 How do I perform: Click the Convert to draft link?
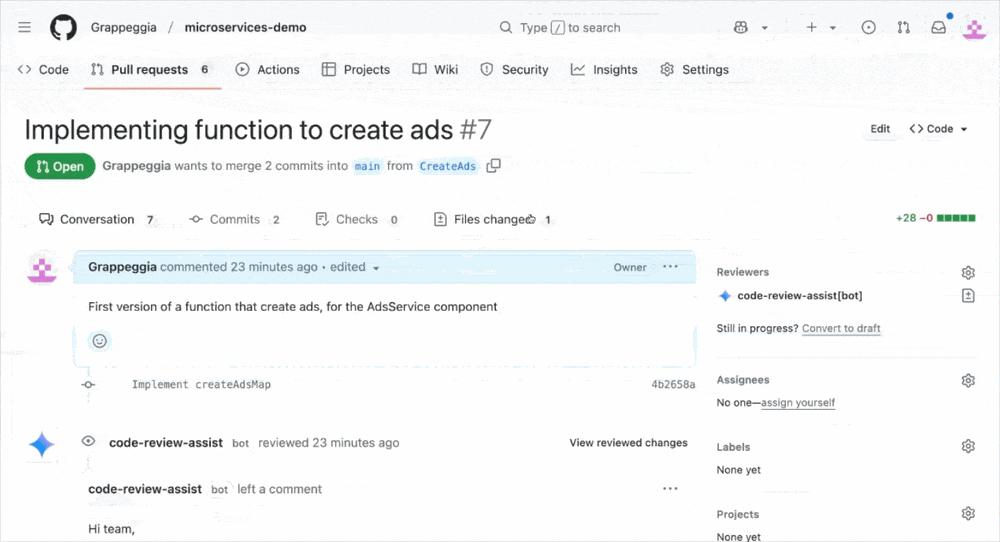coord(841,328)
